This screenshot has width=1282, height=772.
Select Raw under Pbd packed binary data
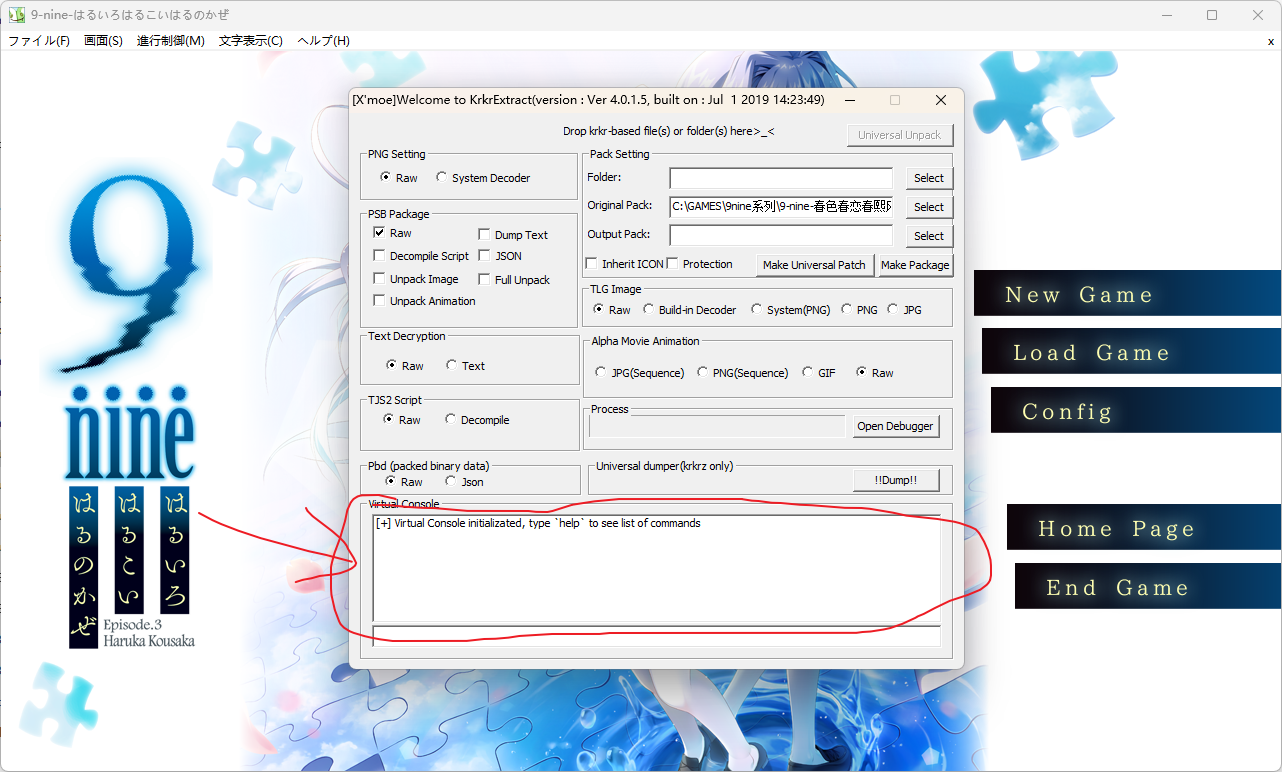click(404, 482)
